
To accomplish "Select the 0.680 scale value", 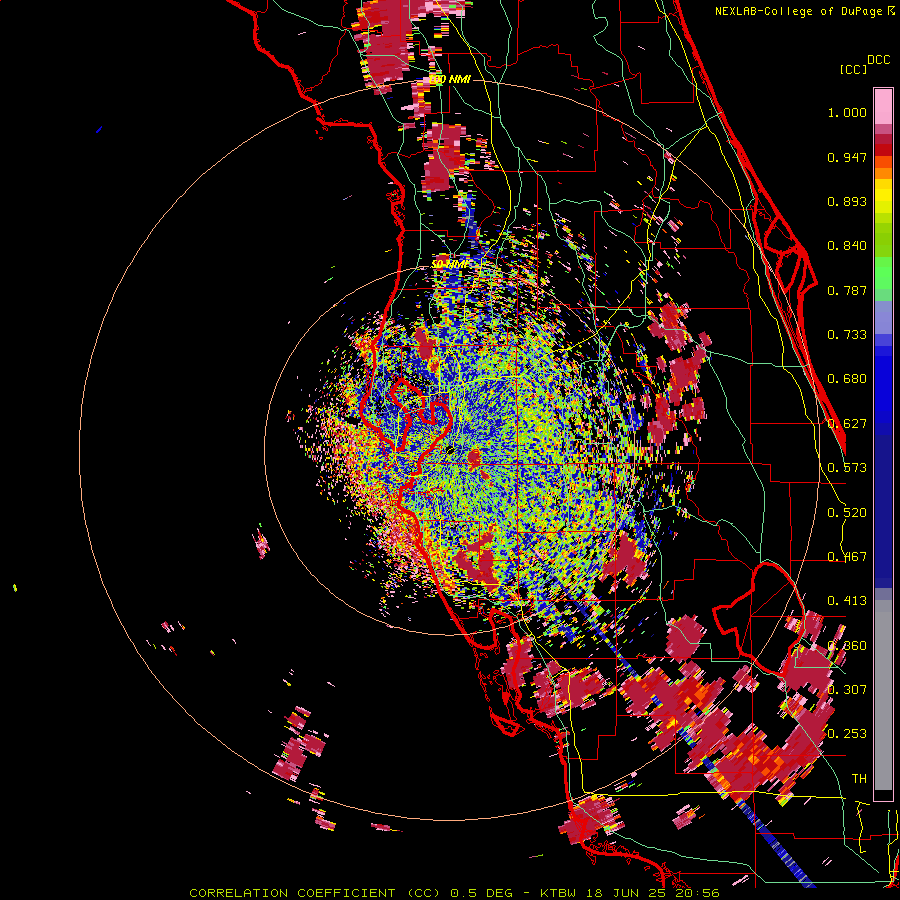I will click(x=847, y=379).
